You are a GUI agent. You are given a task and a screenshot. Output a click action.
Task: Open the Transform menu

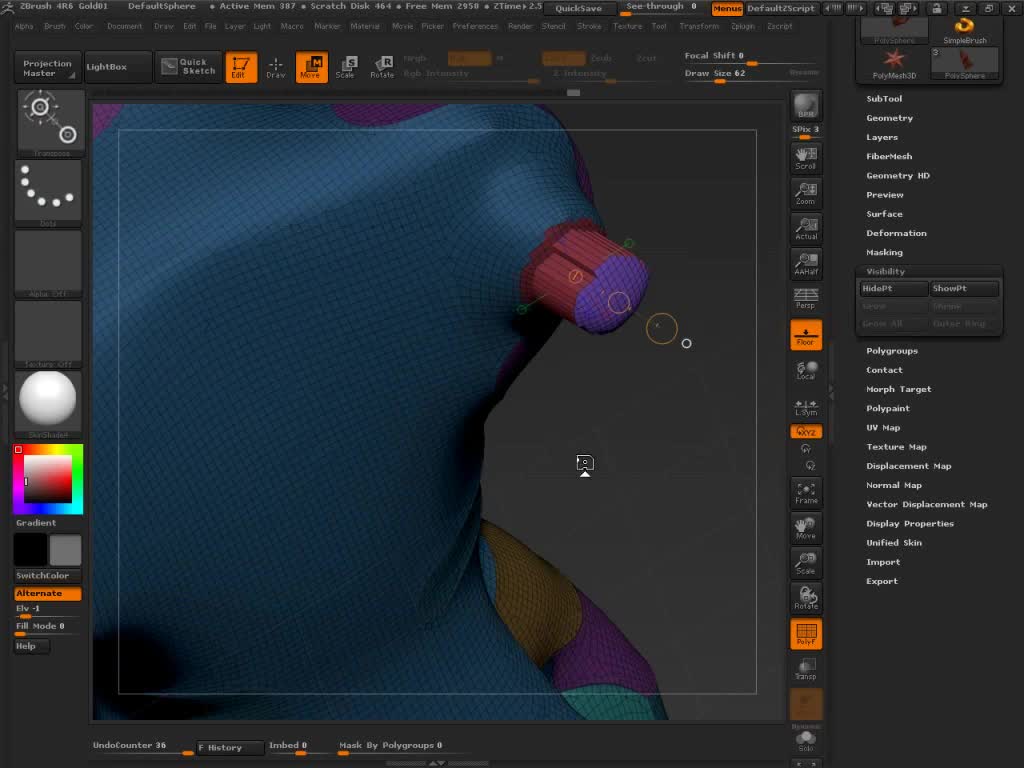(699, 26)
